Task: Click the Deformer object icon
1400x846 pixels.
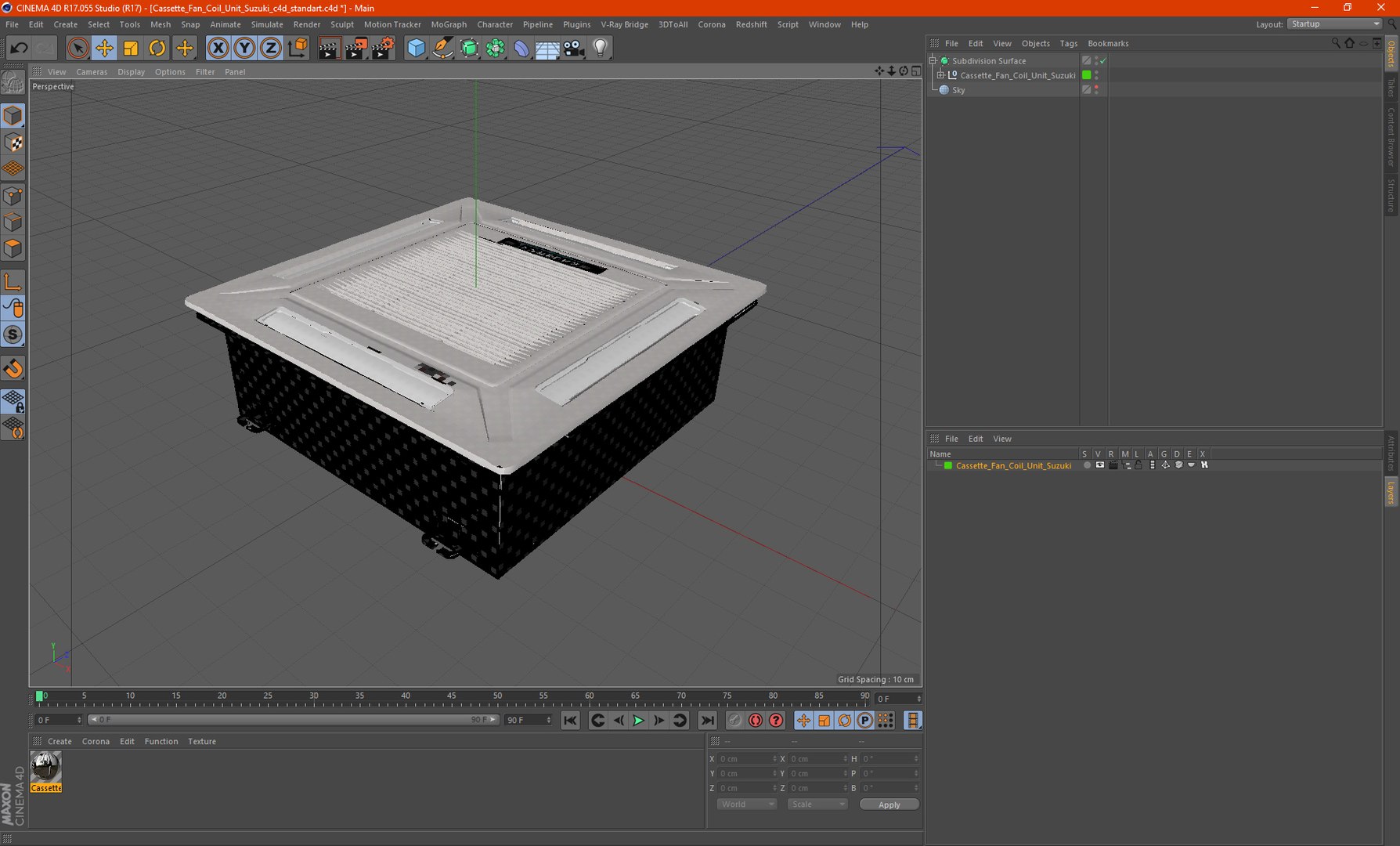Action: (521, 49)
